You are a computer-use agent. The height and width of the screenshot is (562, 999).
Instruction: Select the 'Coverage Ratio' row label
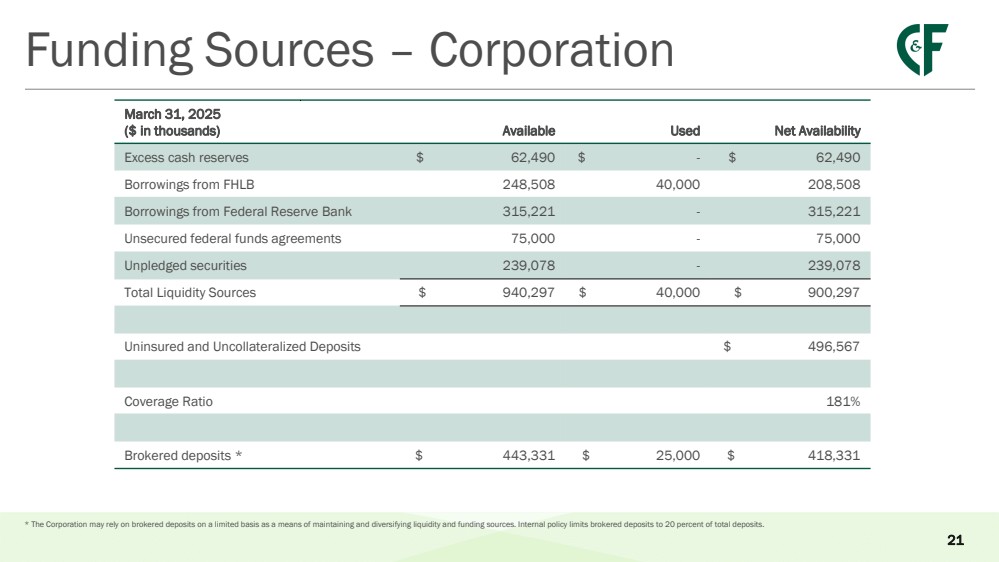tap(168, 401)
